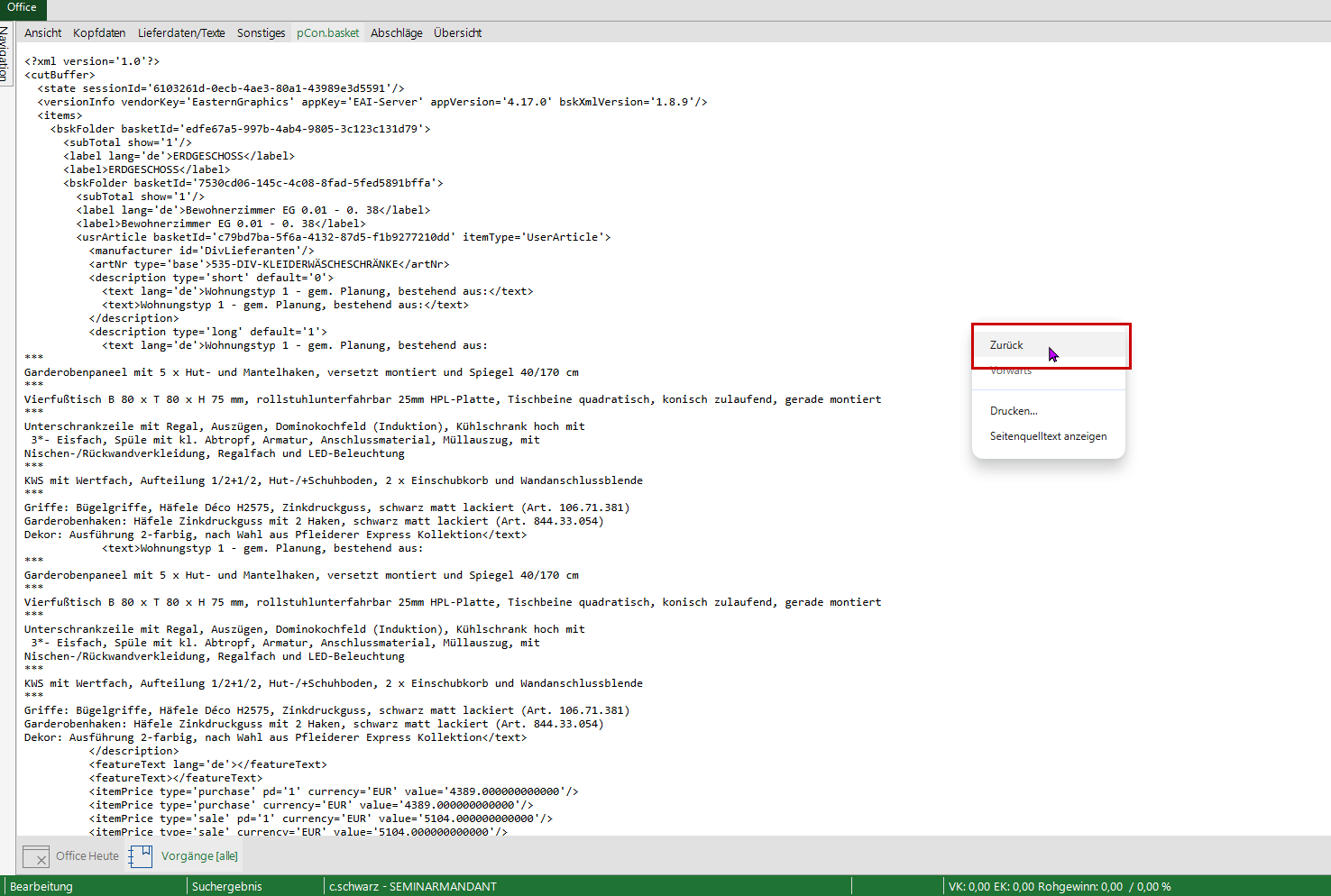Switch to the Übersicht tab
The image size is (1331, 896).
457,33
